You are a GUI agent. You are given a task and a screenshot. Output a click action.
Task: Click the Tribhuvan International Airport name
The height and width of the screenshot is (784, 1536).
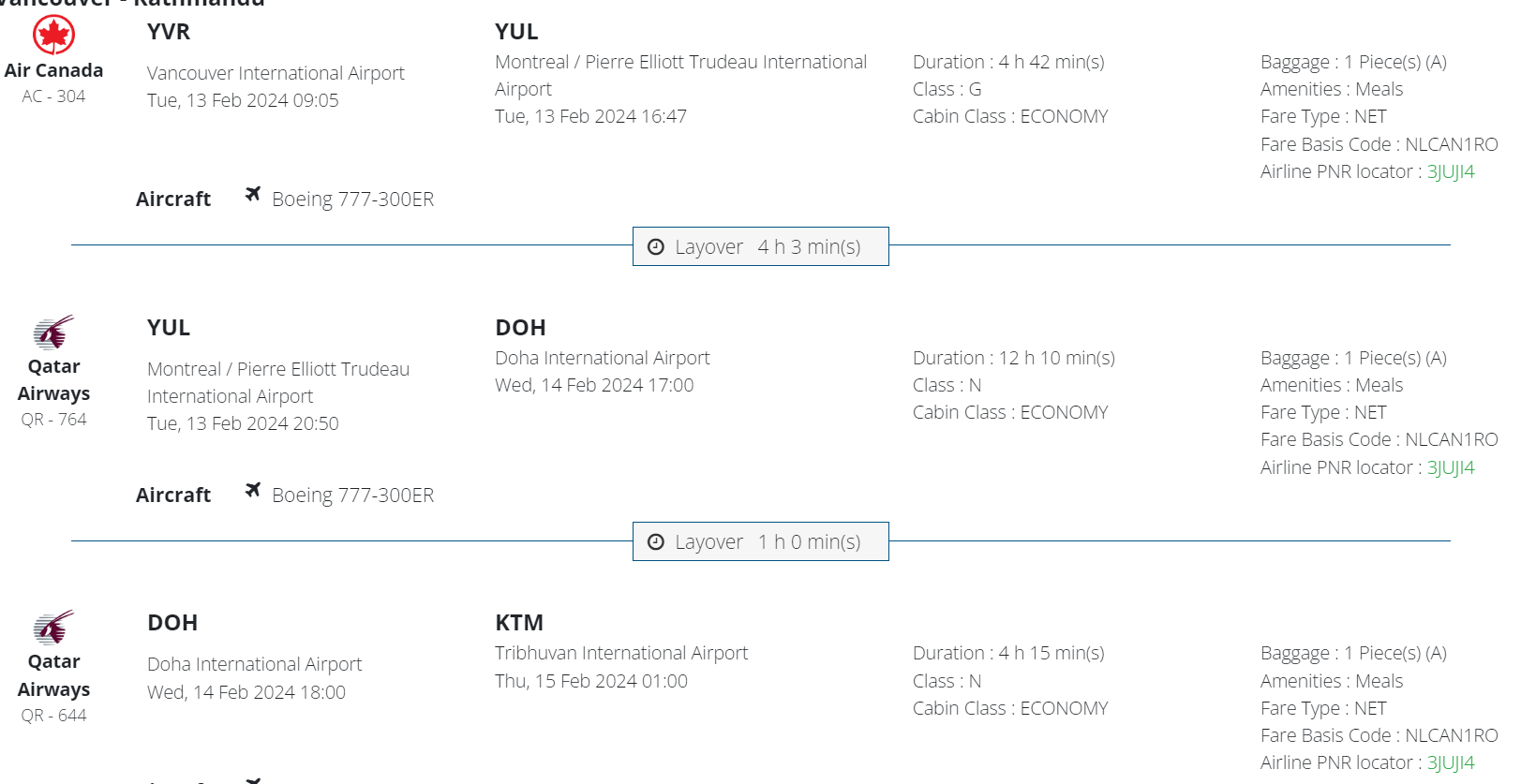click(621, 653)
